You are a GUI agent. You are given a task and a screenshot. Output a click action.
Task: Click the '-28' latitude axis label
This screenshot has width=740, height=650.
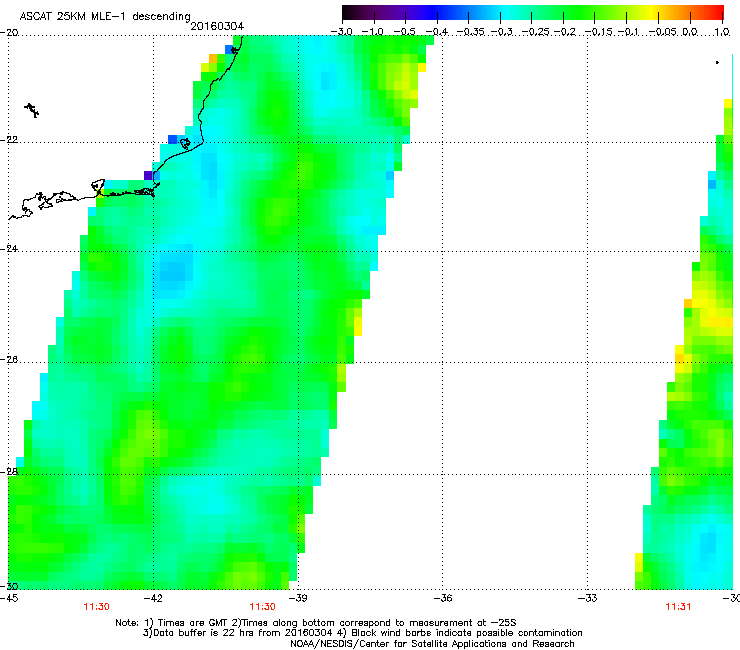tap(9, 472)
